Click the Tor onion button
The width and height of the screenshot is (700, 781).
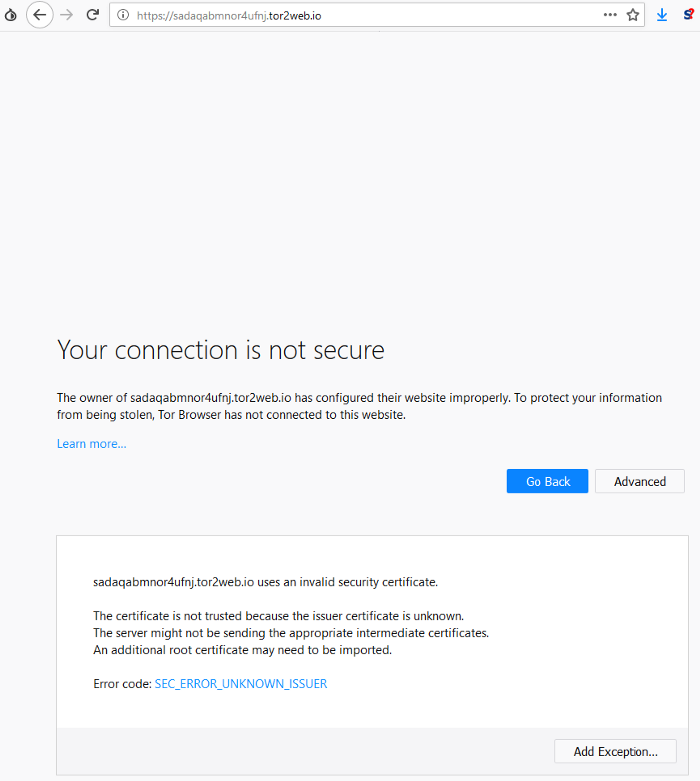tap(10, 15)
